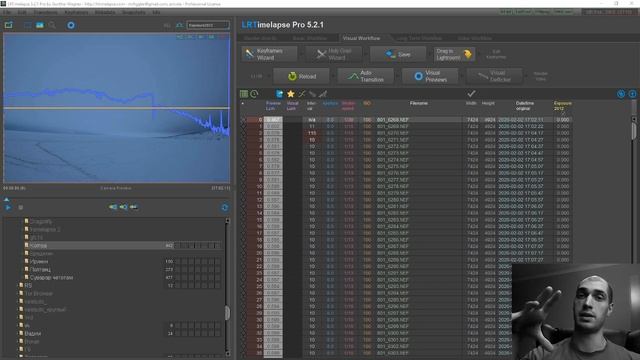Click the green table view icon

coord(244,94)
